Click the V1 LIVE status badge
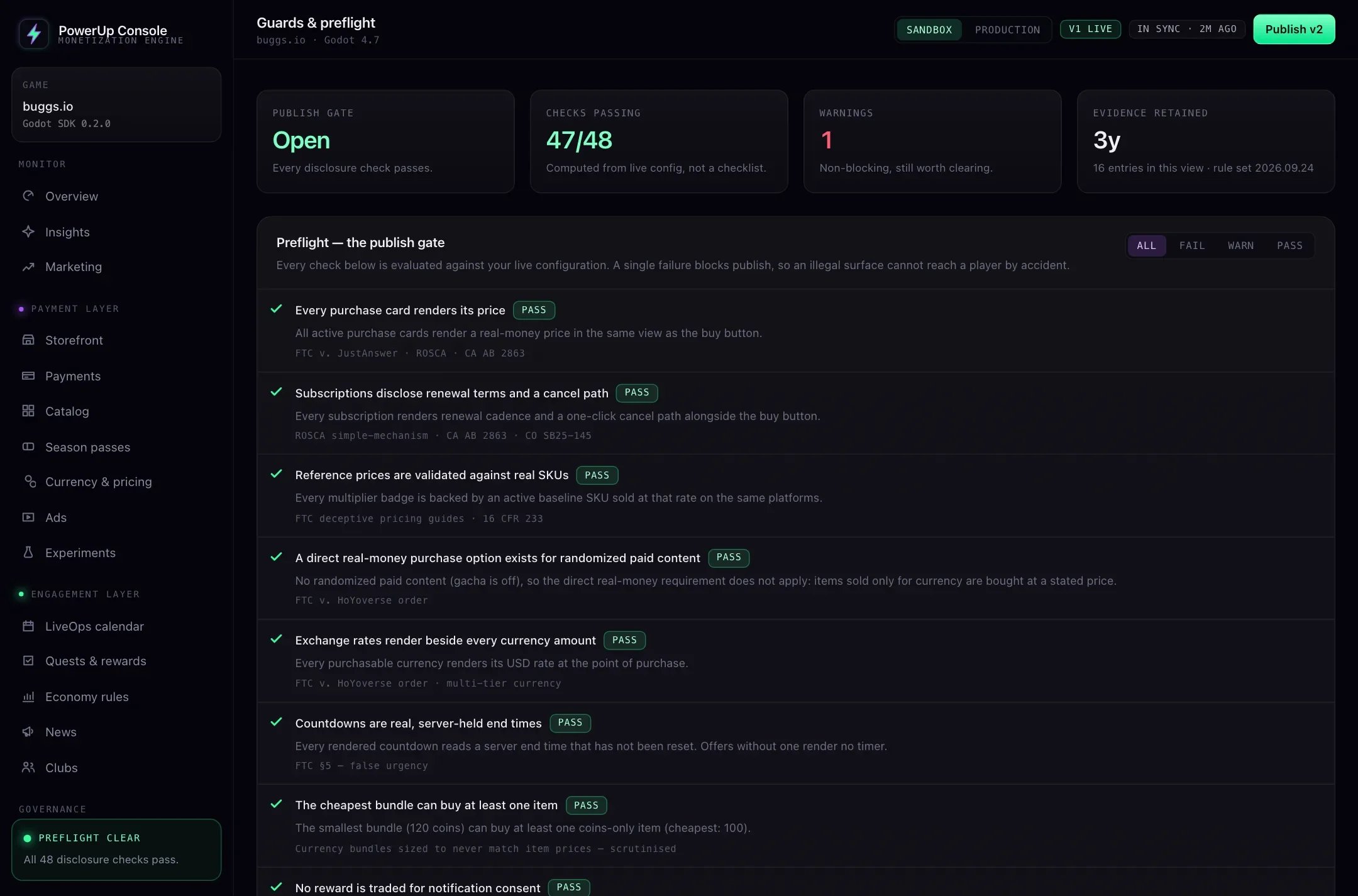 1090,30
